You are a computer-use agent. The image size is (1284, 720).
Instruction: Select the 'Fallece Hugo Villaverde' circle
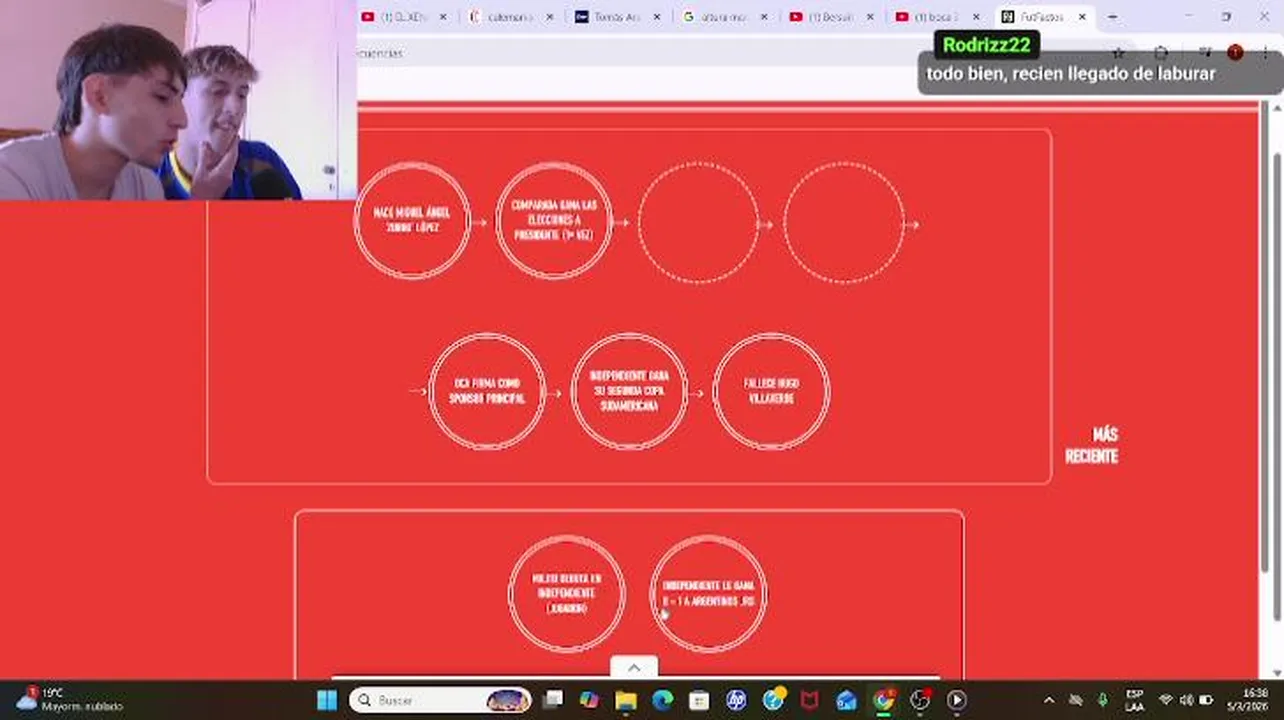tap(771, 391)
